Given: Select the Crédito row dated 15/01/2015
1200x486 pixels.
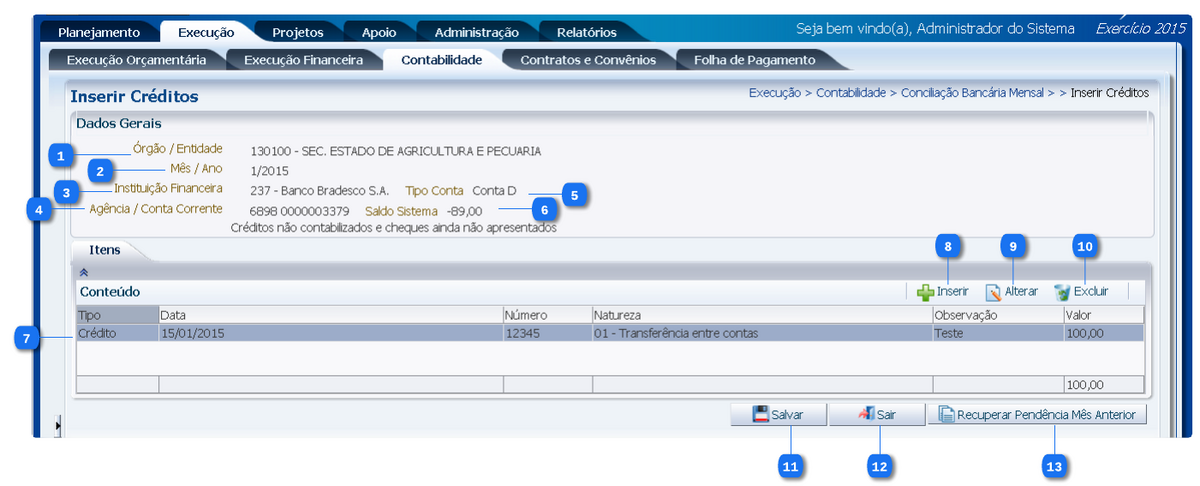Looking at the screenshot, I should point(330,334).
